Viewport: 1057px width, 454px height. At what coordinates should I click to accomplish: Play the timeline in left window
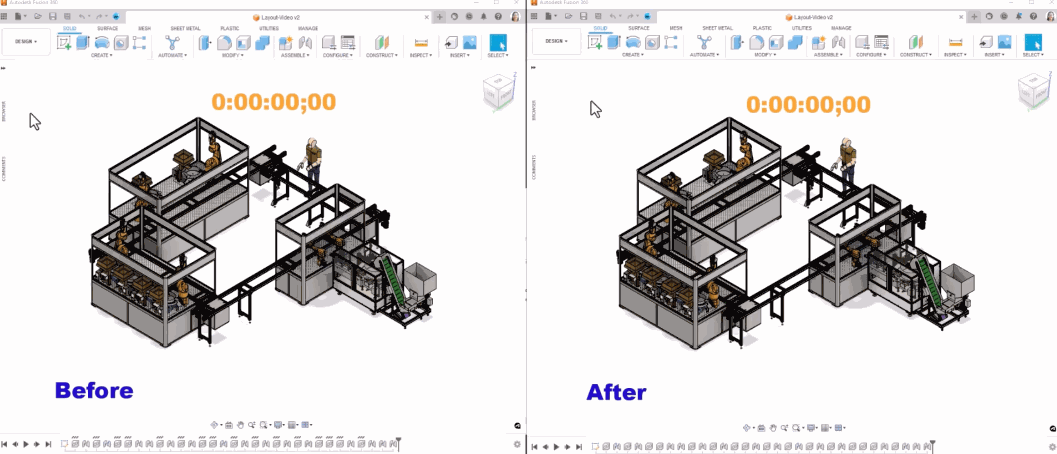tap(26, 444)
